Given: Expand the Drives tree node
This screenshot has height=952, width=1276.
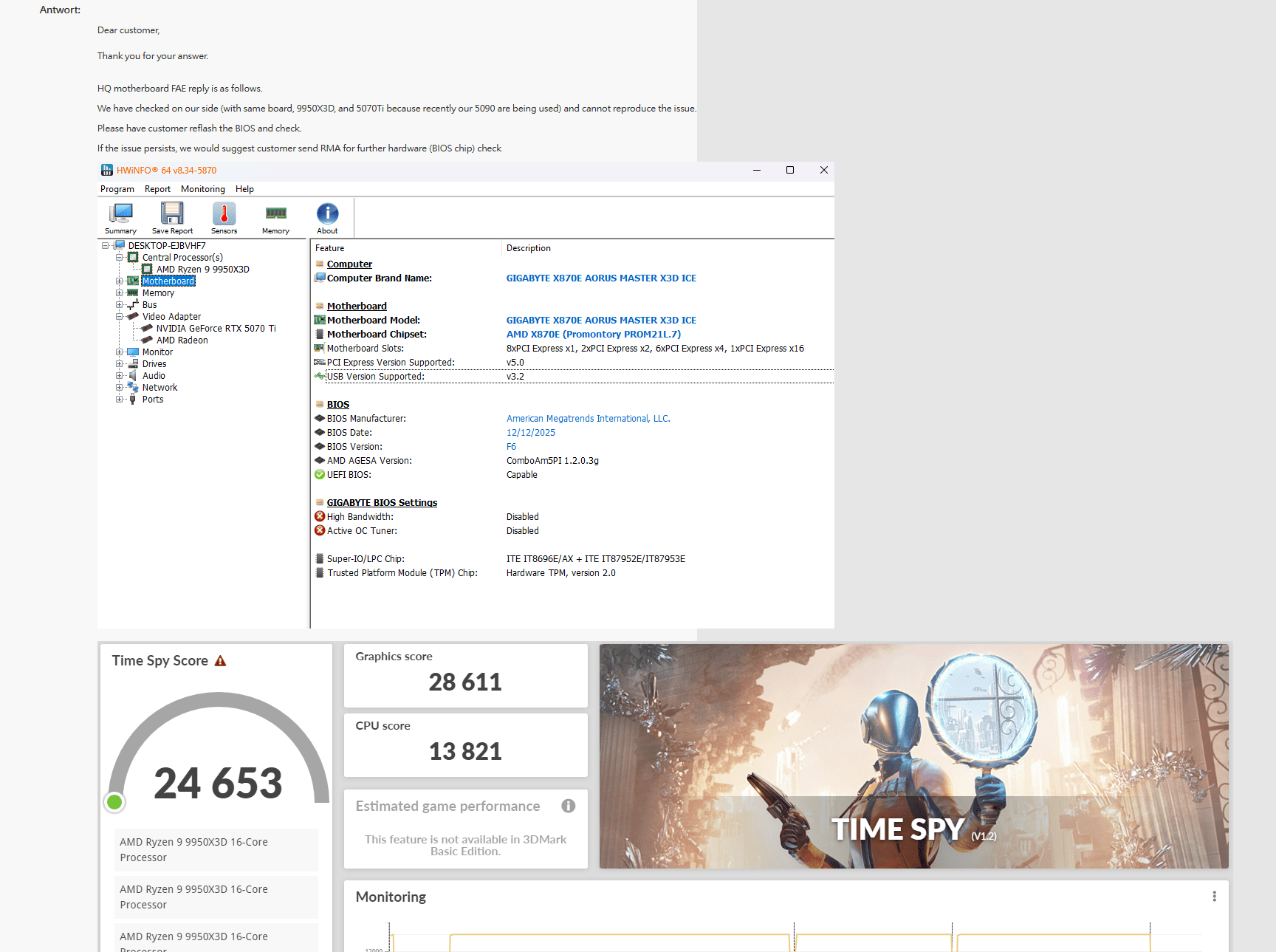Looking at the screenshot, I should [x=119, y=364].
